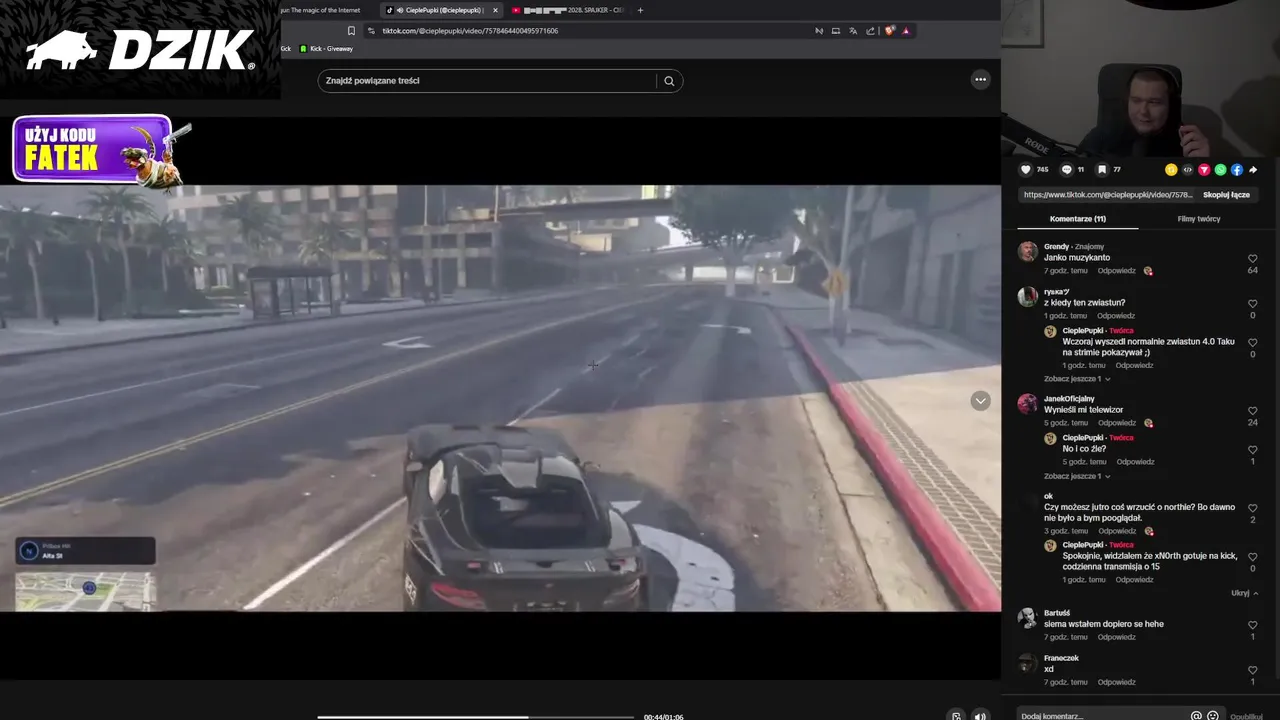
Task: Select the YouTube SPAJKER browser tab
Action: point(568,10)
